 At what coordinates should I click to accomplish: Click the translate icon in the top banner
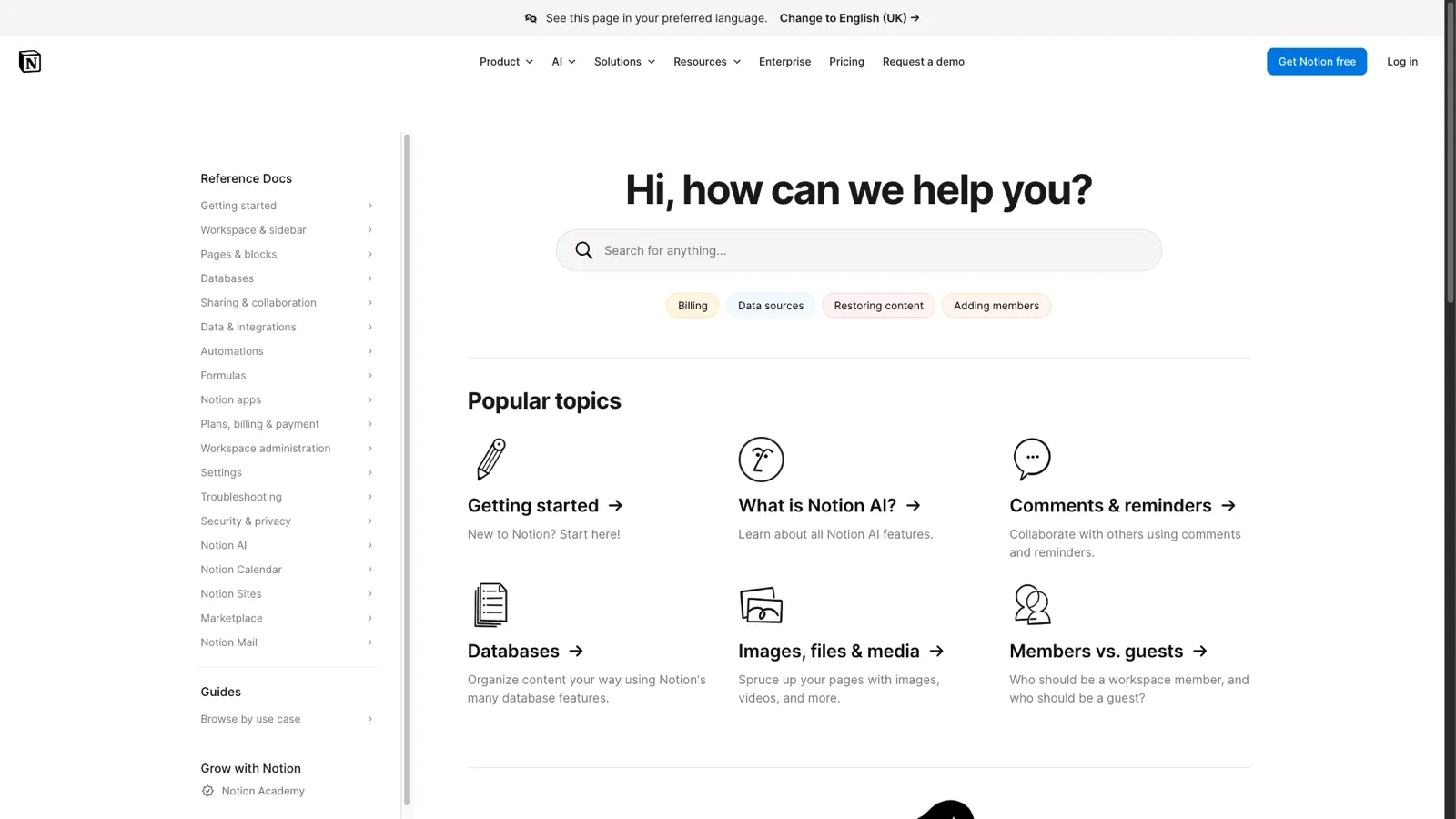pos(531,17)
